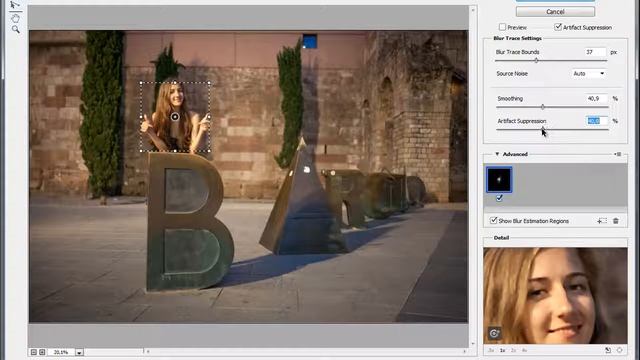Collapse the Advanced section triangle
The image size is (640, 360).
(x=497, y=154)
